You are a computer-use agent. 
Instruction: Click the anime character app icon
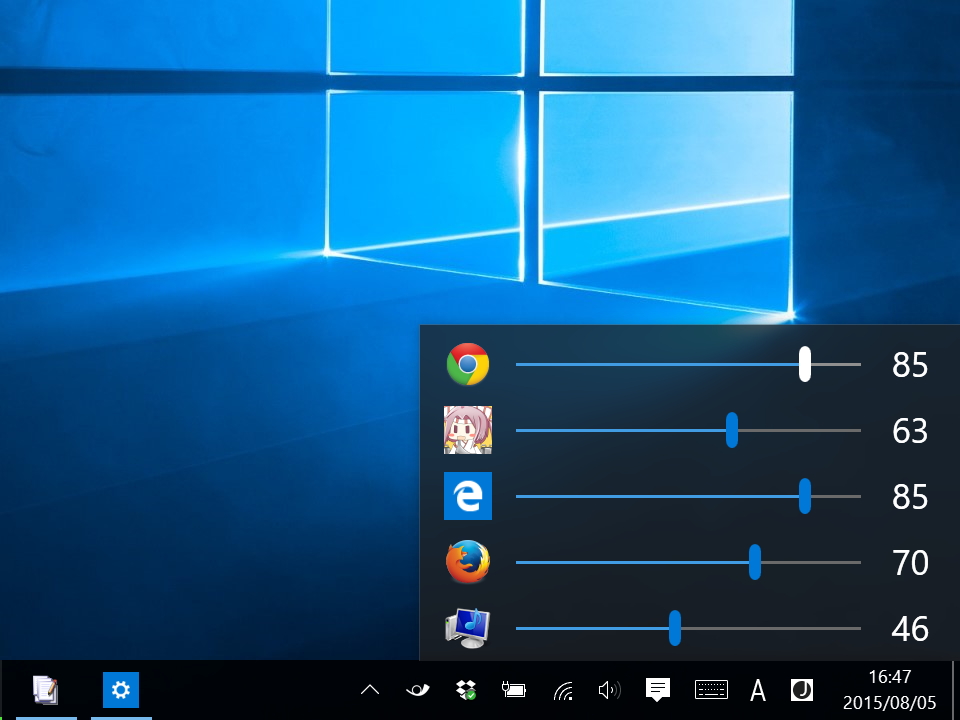tap(468, 430)
